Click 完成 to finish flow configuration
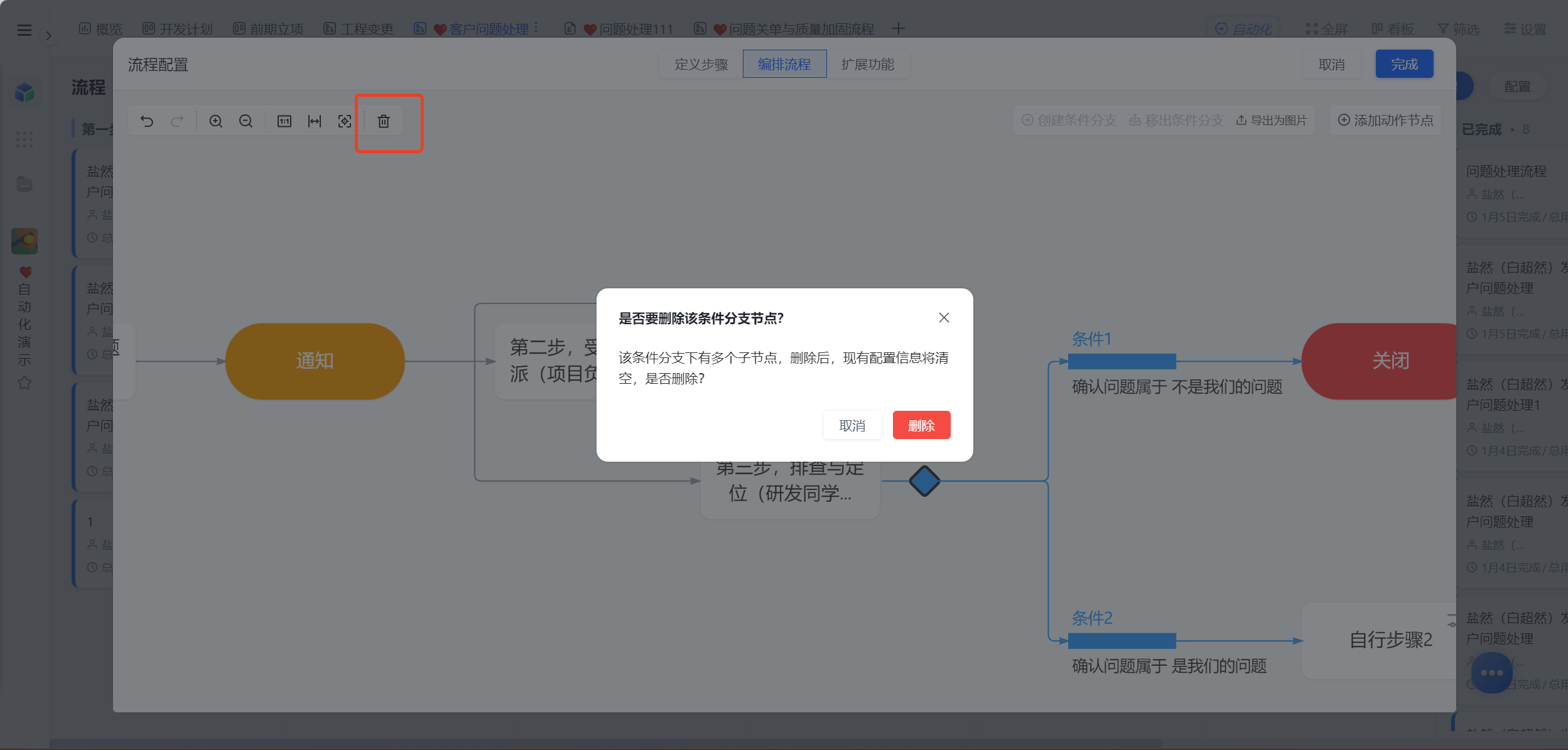 click(1404, 64)
